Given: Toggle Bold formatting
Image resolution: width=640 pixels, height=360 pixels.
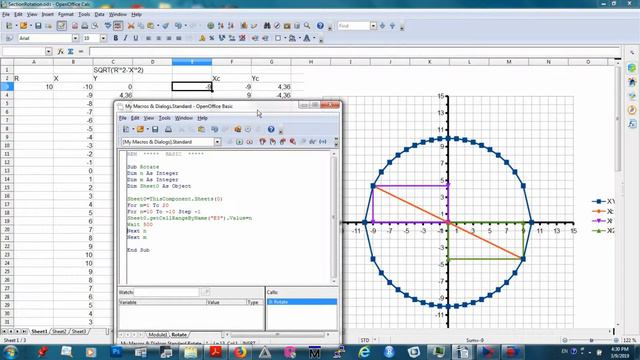Looking at the screenshot, I should pyautogui.click(x=116, y=38).
